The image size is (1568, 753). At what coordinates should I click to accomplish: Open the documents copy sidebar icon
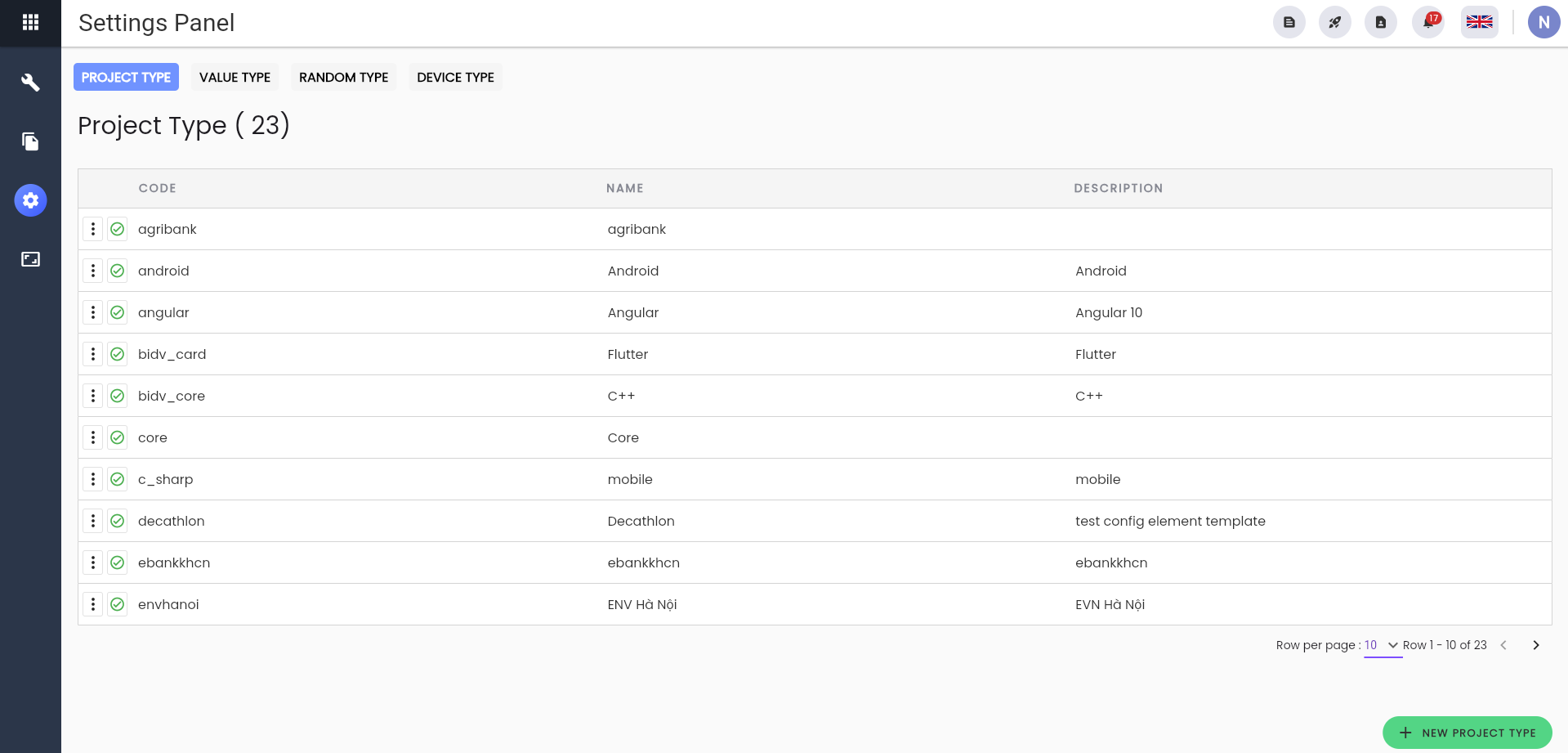(30, 141)
